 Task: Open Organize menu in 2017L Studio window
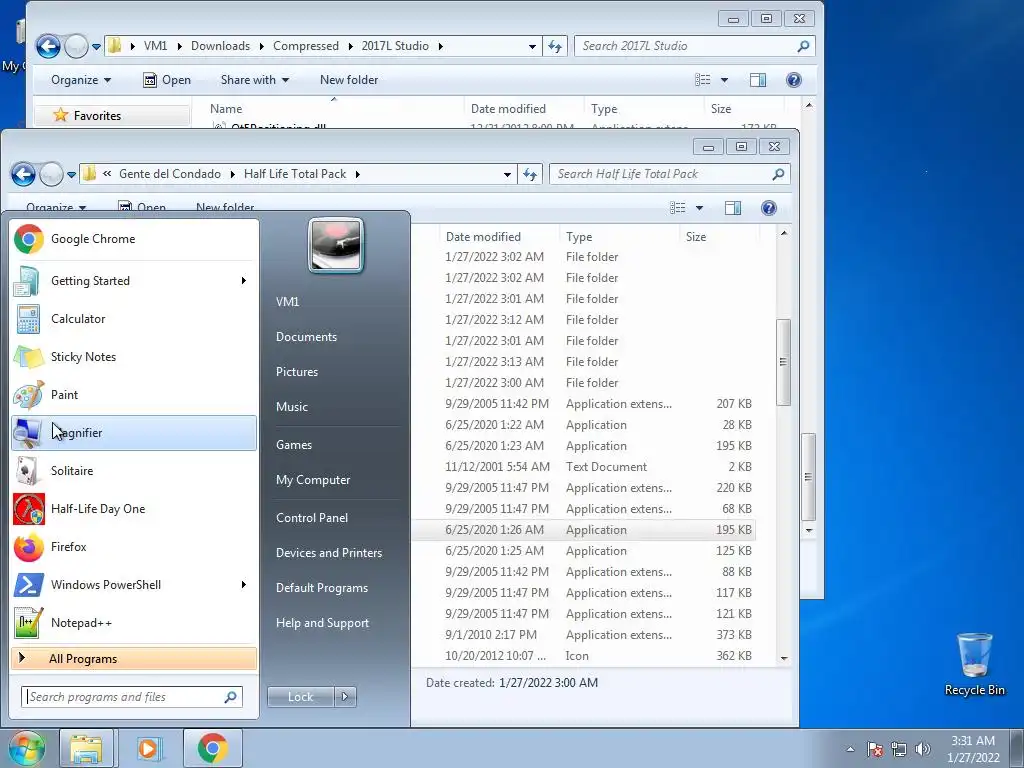click(x=80, y=80)
